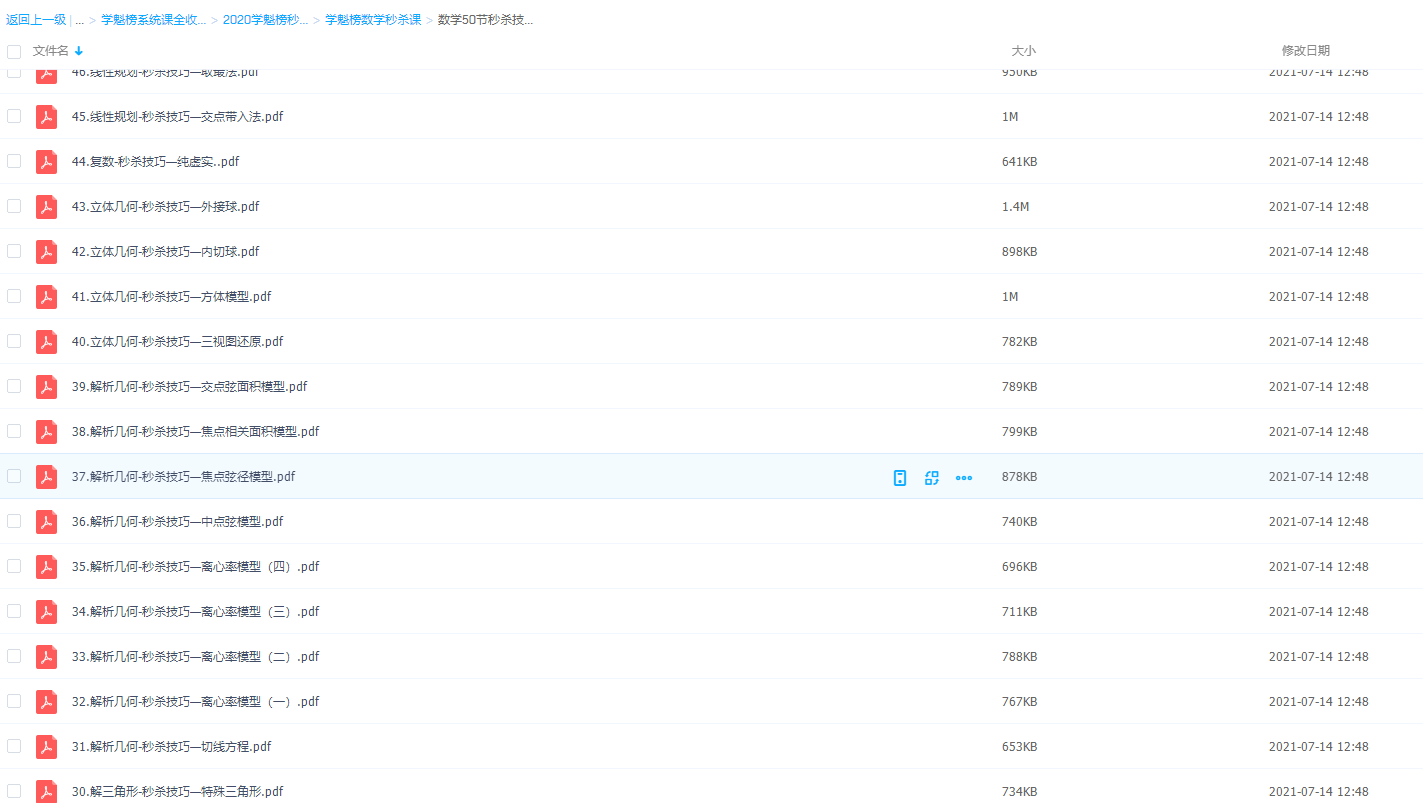Image resolution: width=1423 pixels, height=803 pixels.
Task: Click PDF icon of 40.立体几何 三视图还原 file
Action: (46, 342)
